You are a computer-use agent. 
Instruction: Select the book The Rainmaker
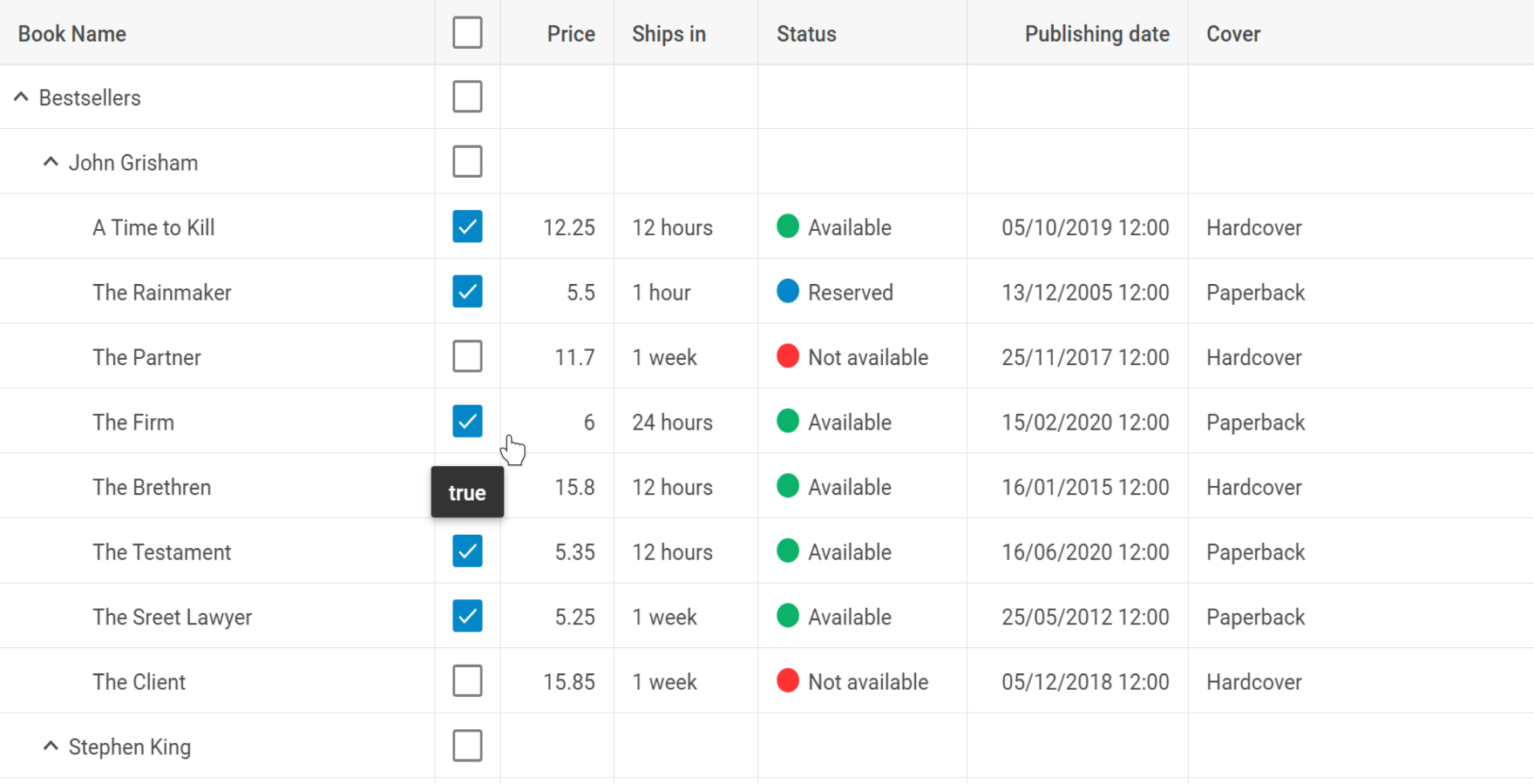tap(162, 293)
